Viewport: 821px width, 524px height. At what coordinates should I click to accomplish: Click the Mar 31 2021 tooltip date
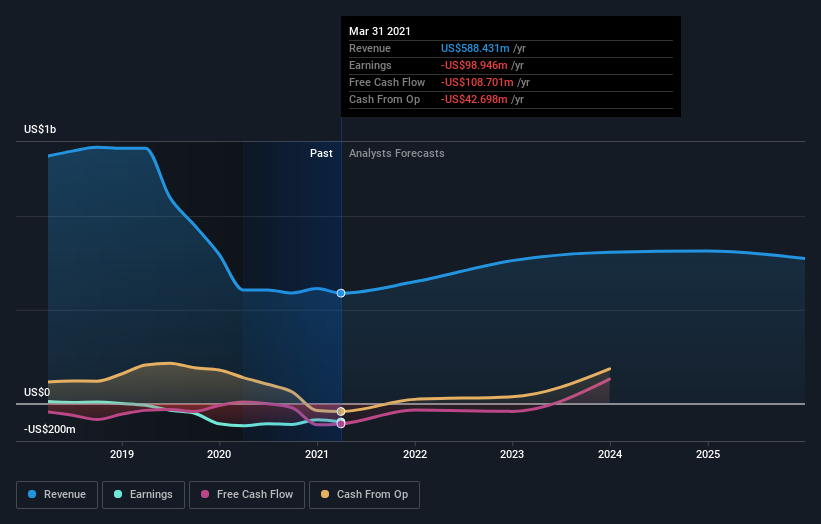pos(380,31)
